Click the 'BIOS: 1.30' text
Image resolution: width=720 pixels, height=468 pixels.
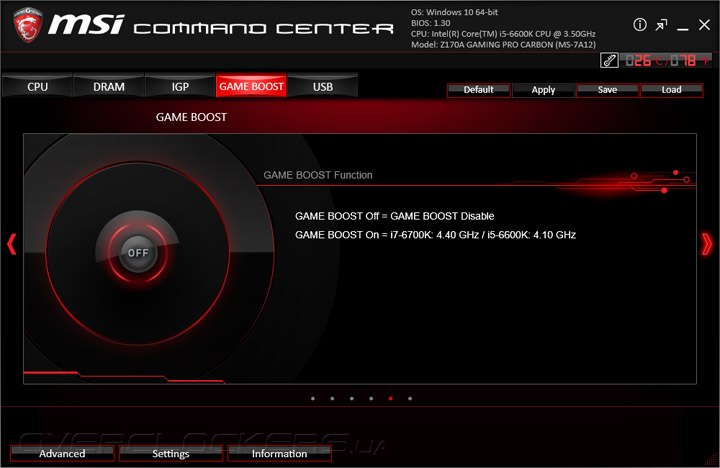pyautogui.click(x=430, y=23)
